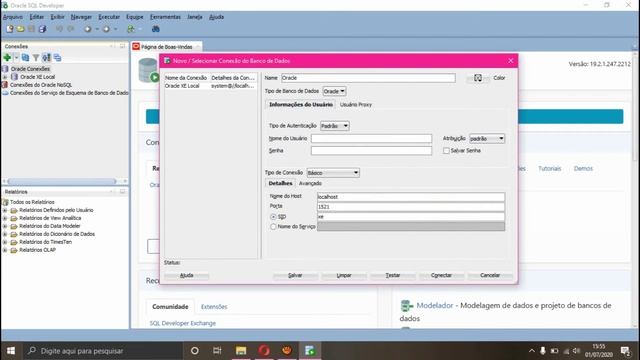Select the Página de Boas-Vindas tab

pos(167,47)
